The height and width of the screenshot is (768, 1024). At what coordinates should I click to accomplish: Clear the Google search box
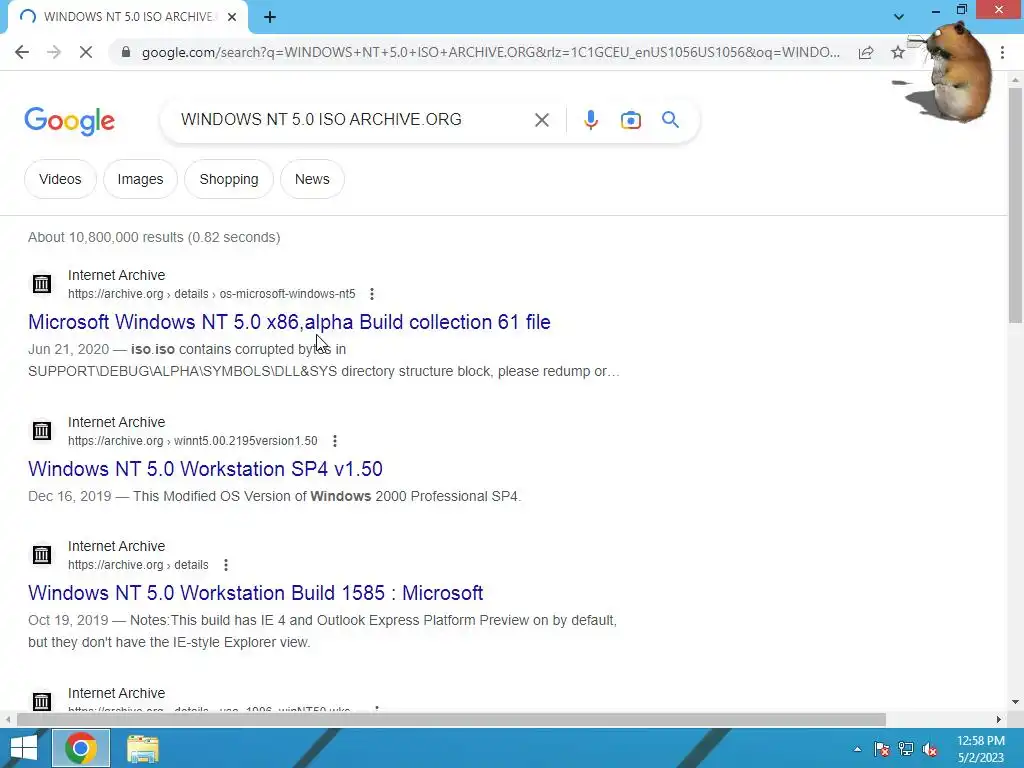541,120
